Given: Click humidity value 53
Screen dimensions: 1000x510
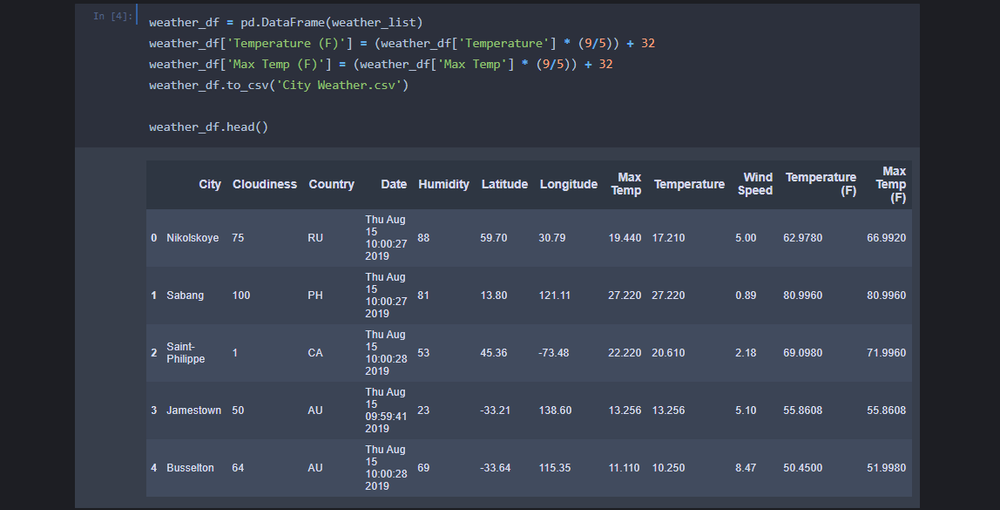Looking at the screenshot, I should (423, 353).
